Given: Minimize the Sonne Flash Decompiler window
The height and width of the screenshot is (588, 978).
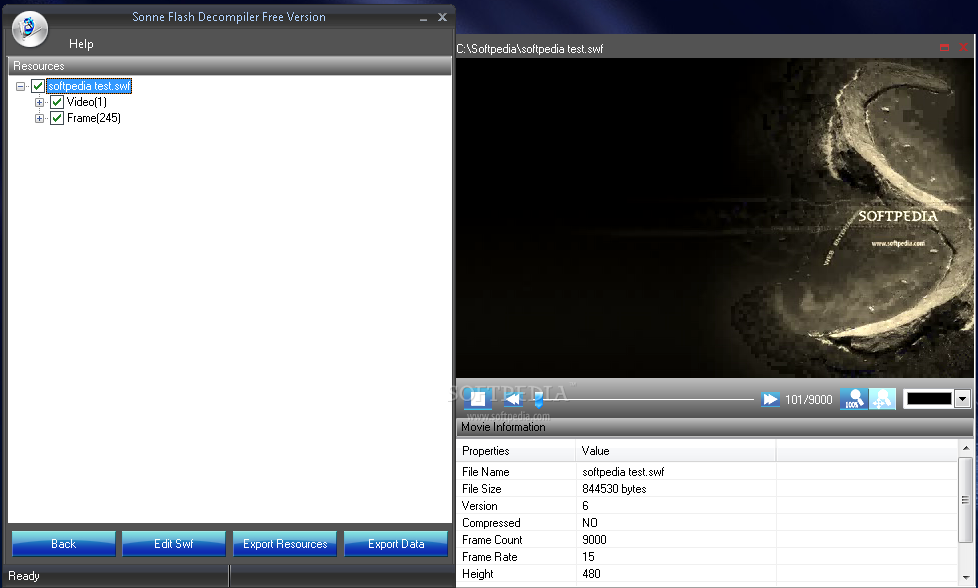Looking at the screenshot, I should pos(424,18).
